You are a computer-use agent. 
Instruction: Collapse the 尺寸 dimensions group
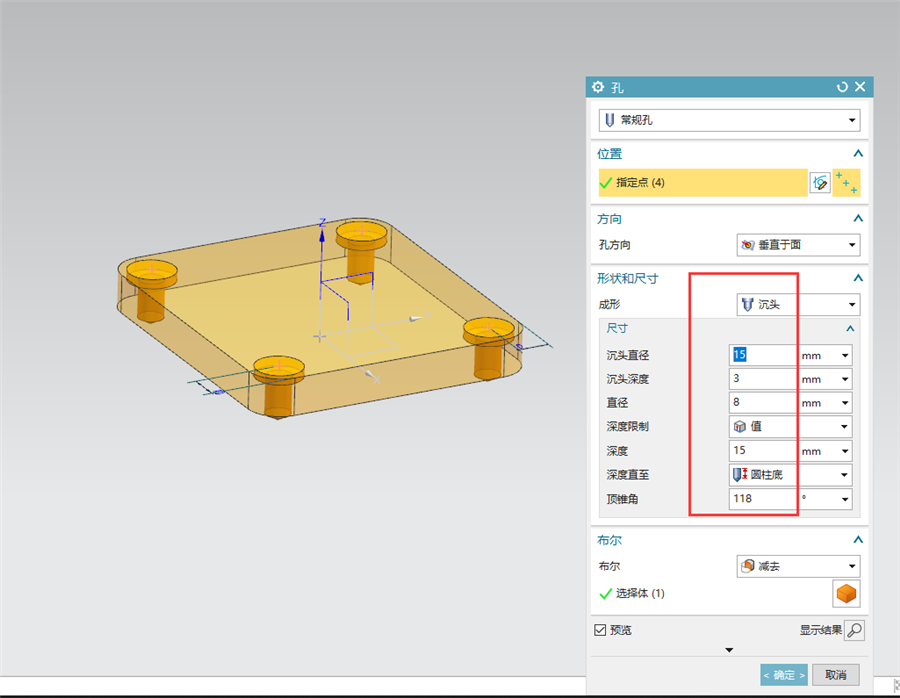click(850, 328)
